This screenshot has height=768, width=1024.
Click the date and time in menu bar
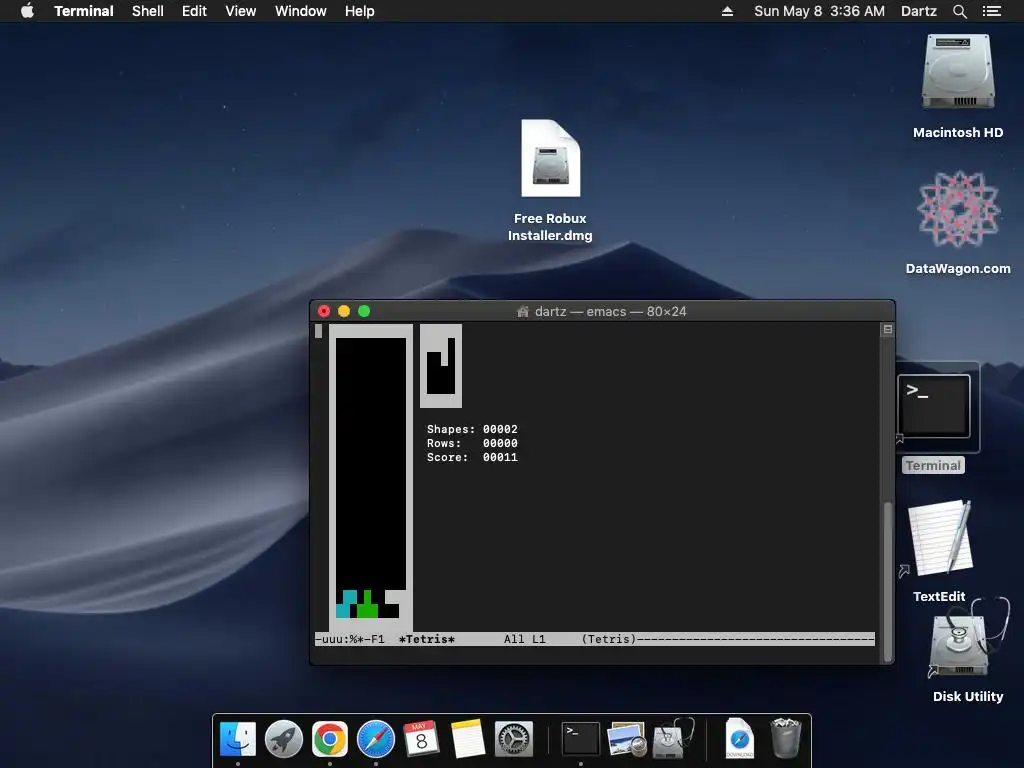(x=820, y=11)
